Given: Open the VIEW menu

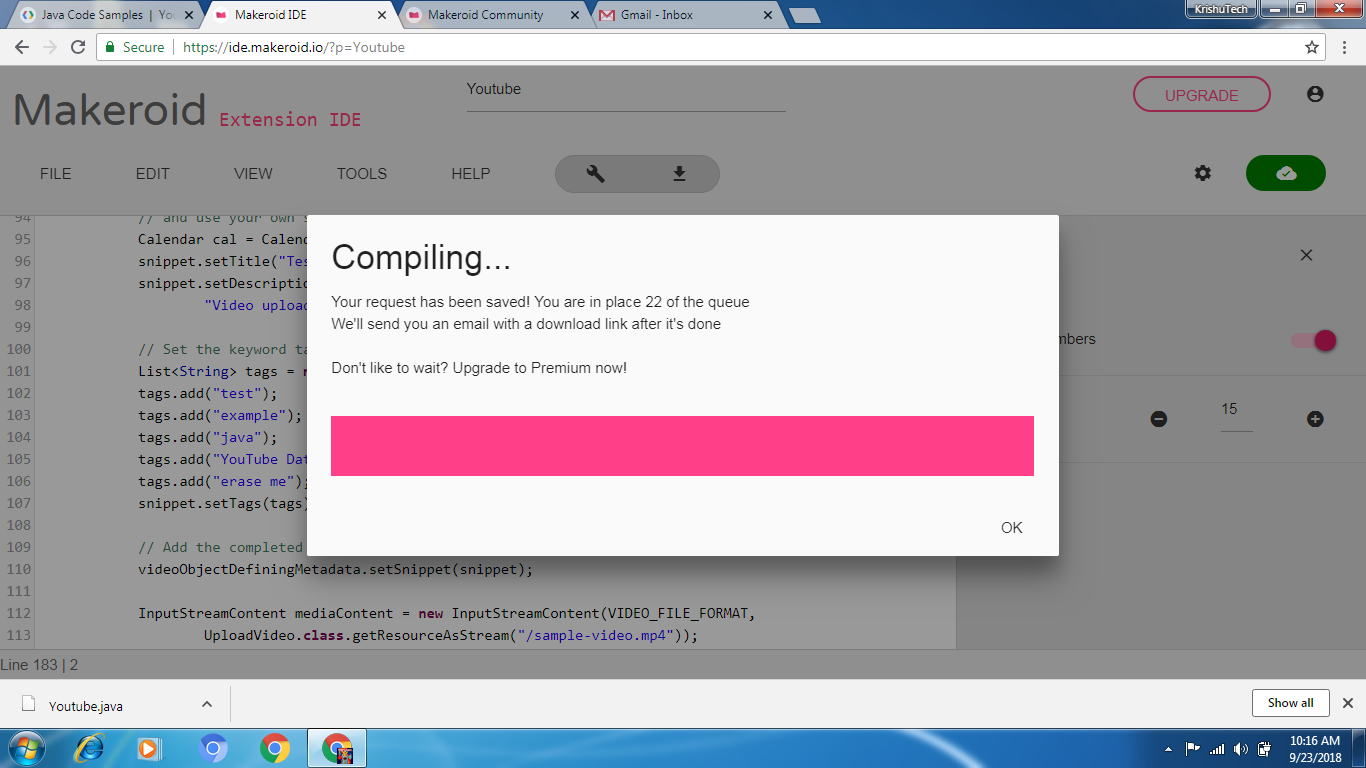Looking at the screenshot, I should point(253,174).
